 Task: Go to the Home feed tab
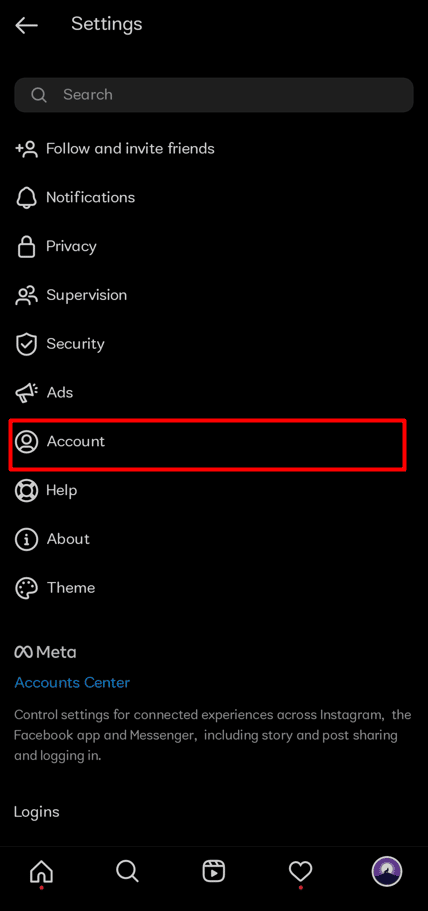coord(41,871)
